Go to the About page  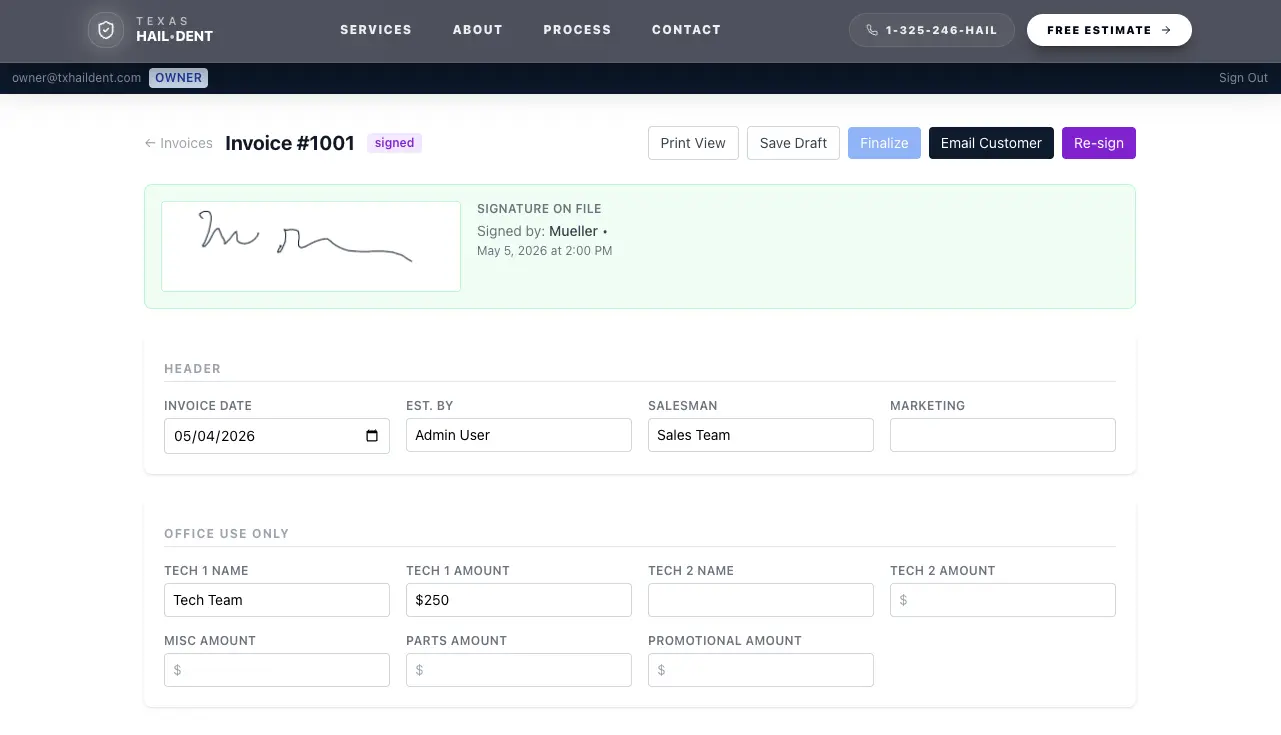(x=478, y=30)
